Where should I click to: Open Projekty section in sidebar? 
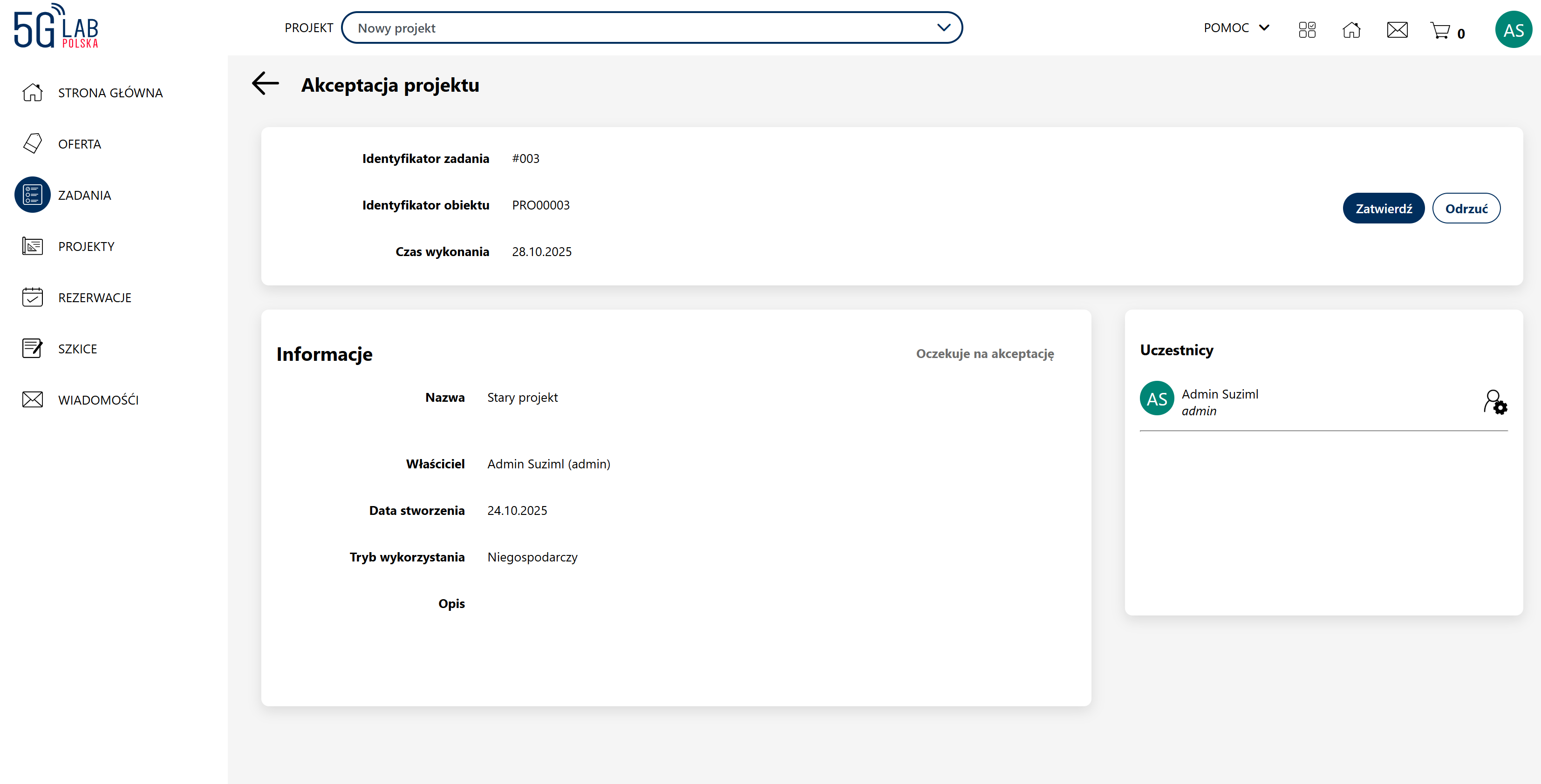click(x=86, y=246)
